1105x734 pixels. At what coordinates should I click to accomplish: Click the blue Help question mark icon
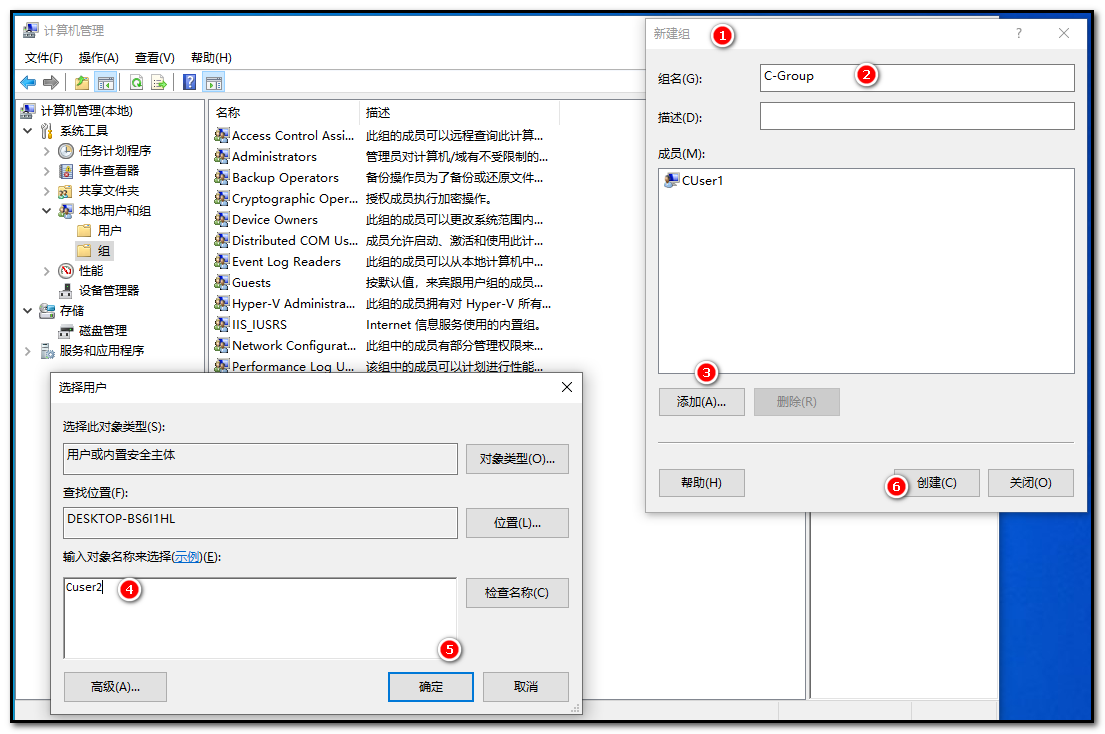[189, 82]
